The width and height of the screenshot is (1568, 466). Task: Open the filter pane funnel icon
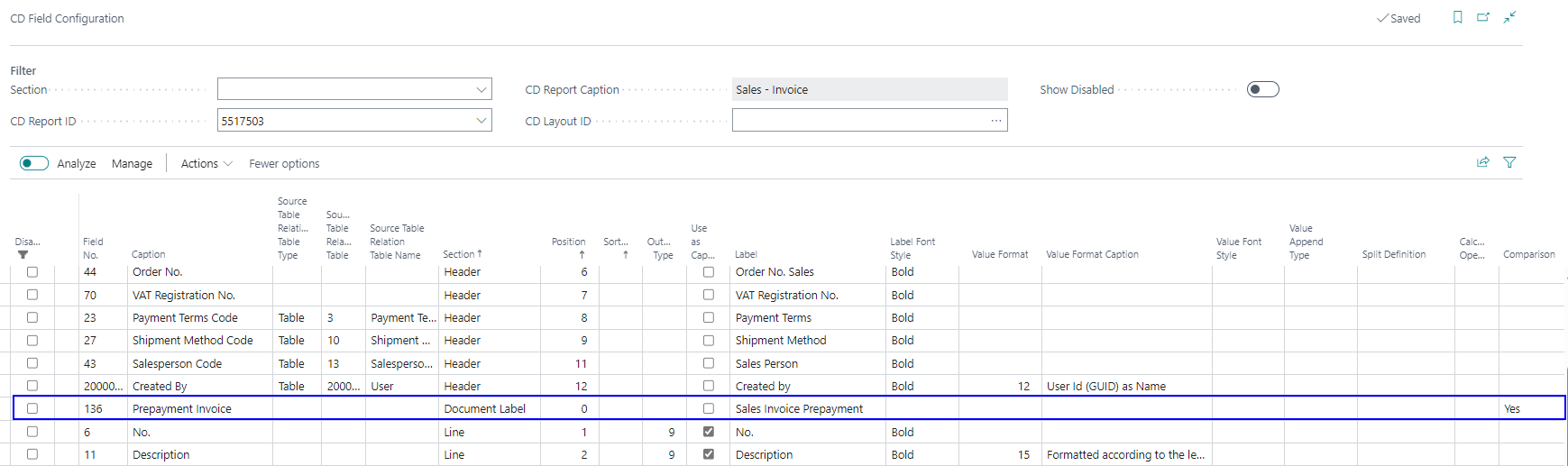[x=1509, y=162]
